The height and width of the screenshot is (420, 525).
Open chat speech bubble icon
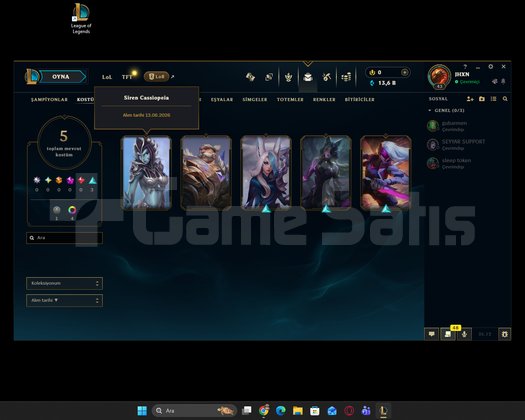pos(432,334)
